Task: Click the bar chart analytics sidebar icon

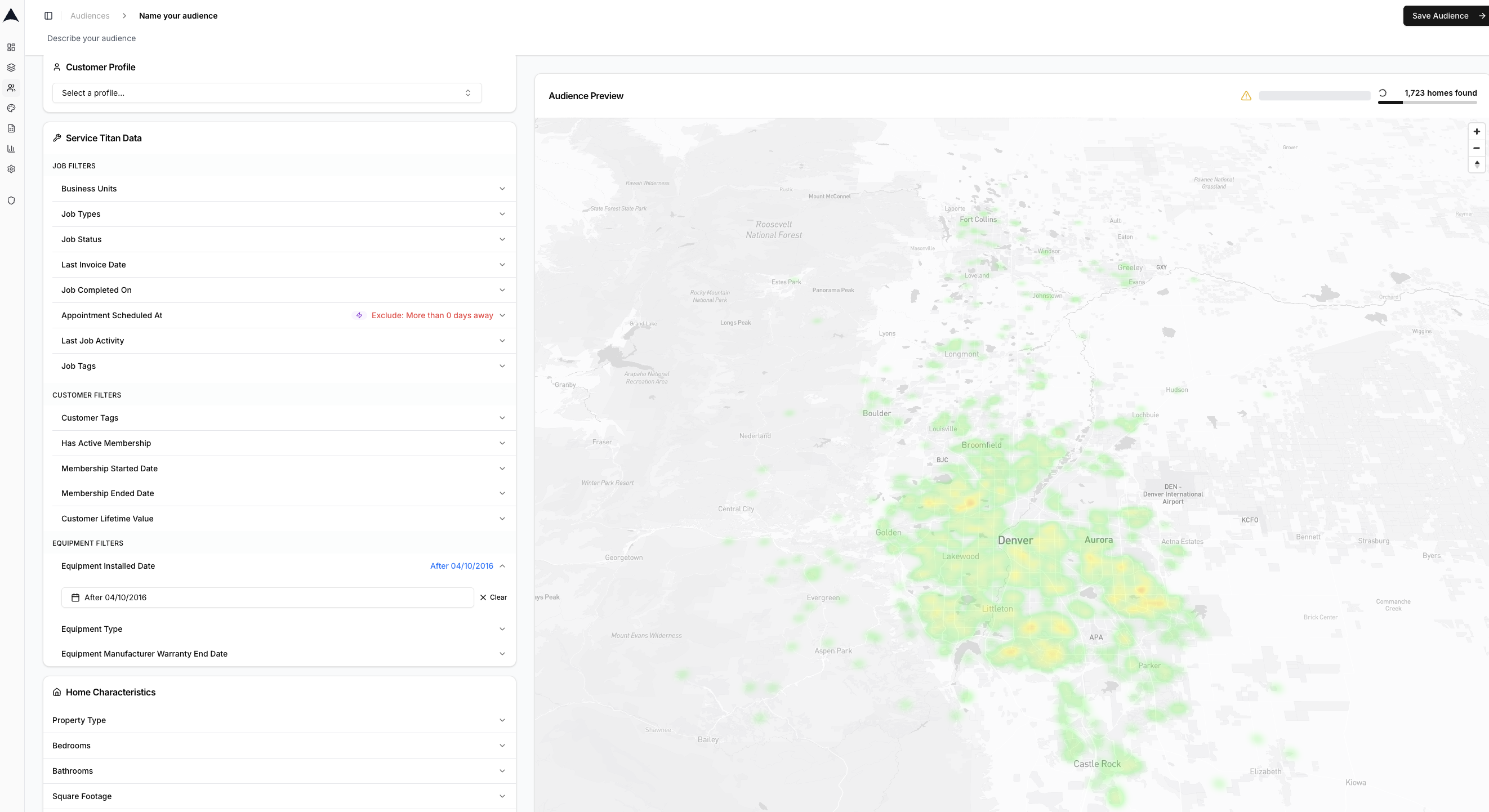Action: coord(11,149)
